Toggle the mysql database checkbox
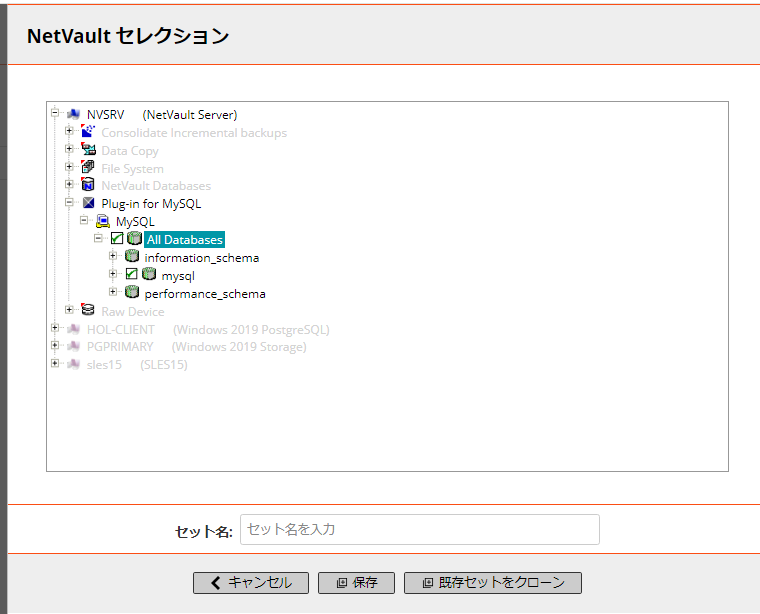This screenshot has width=760, height=614. click(x=131, y=274)
